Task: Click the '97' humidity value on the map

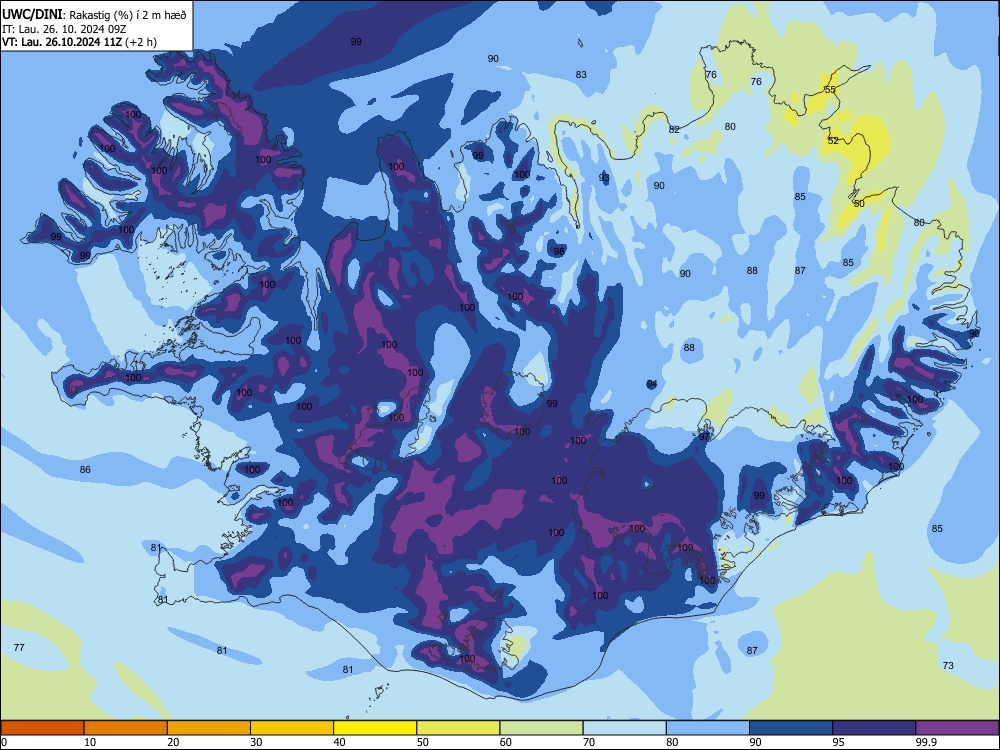Action: tap(704, 438)
